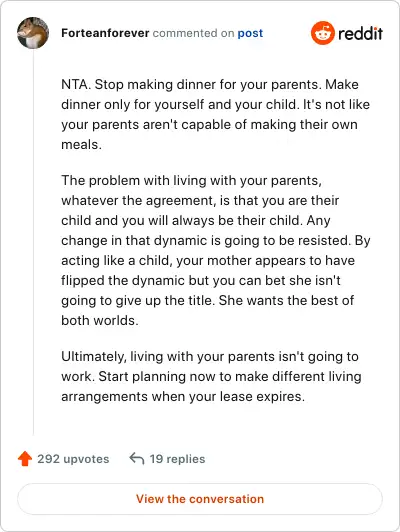This screenshot has height=532, width=400.
Task: Click the line ending with "meals."
Action: (x=81, y=145)
